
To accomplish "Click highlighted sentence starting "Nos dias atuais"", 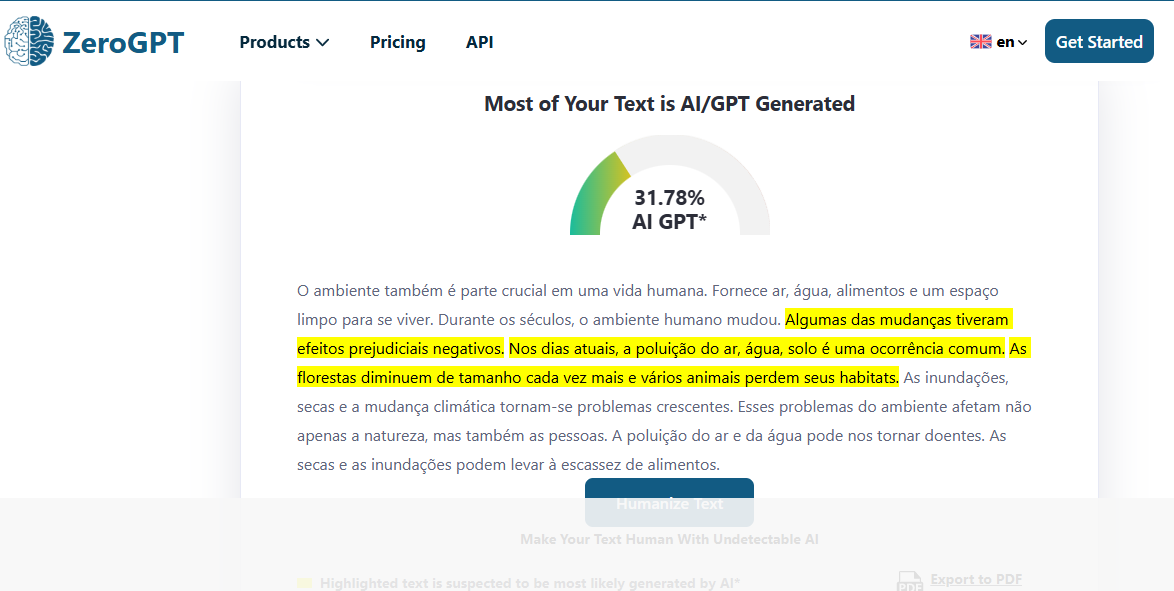I will (756, 349).
